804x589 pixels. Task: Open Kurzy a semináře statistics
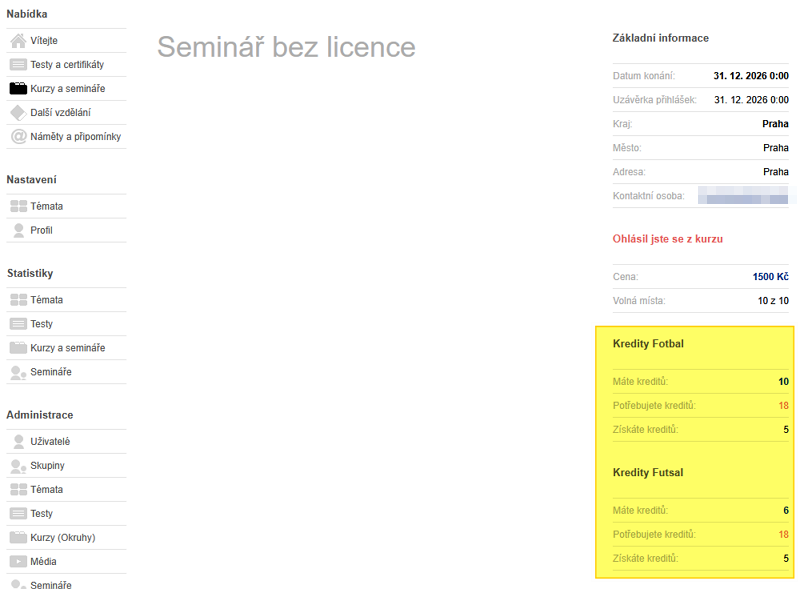[x=67, y=348]
